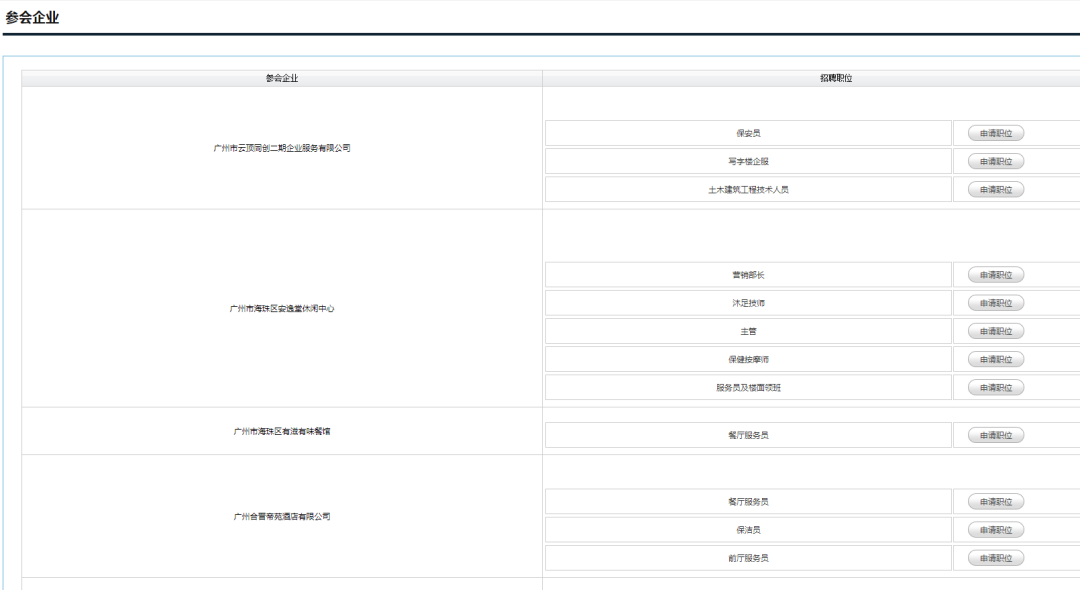This screenshot has width=1080, height=590.
Task: Click 申请职位 button for 保洁员
Action: pos(995,530)
